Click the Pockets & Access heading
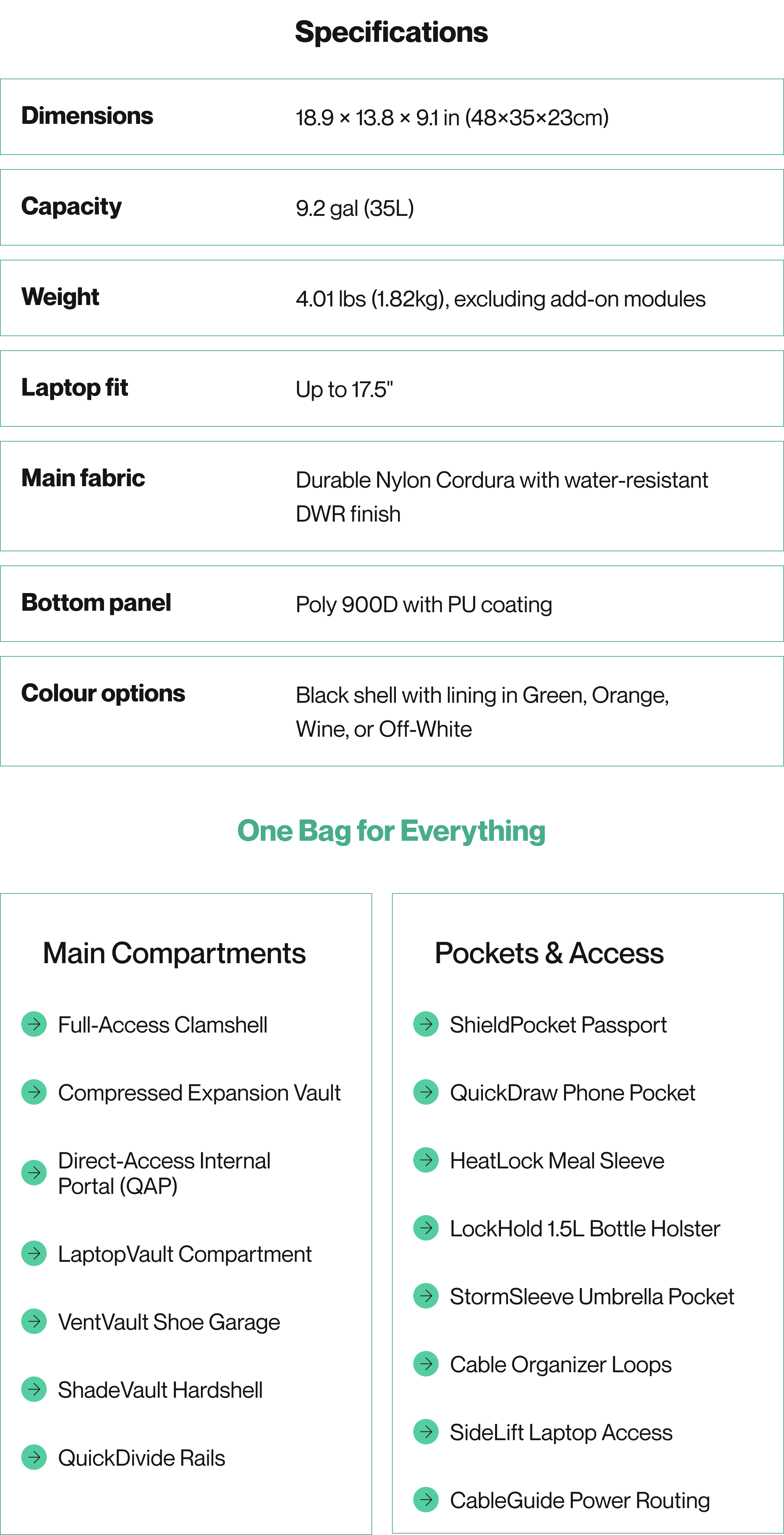Screen dimensions: 784x1535 click(x=549, y=953)
